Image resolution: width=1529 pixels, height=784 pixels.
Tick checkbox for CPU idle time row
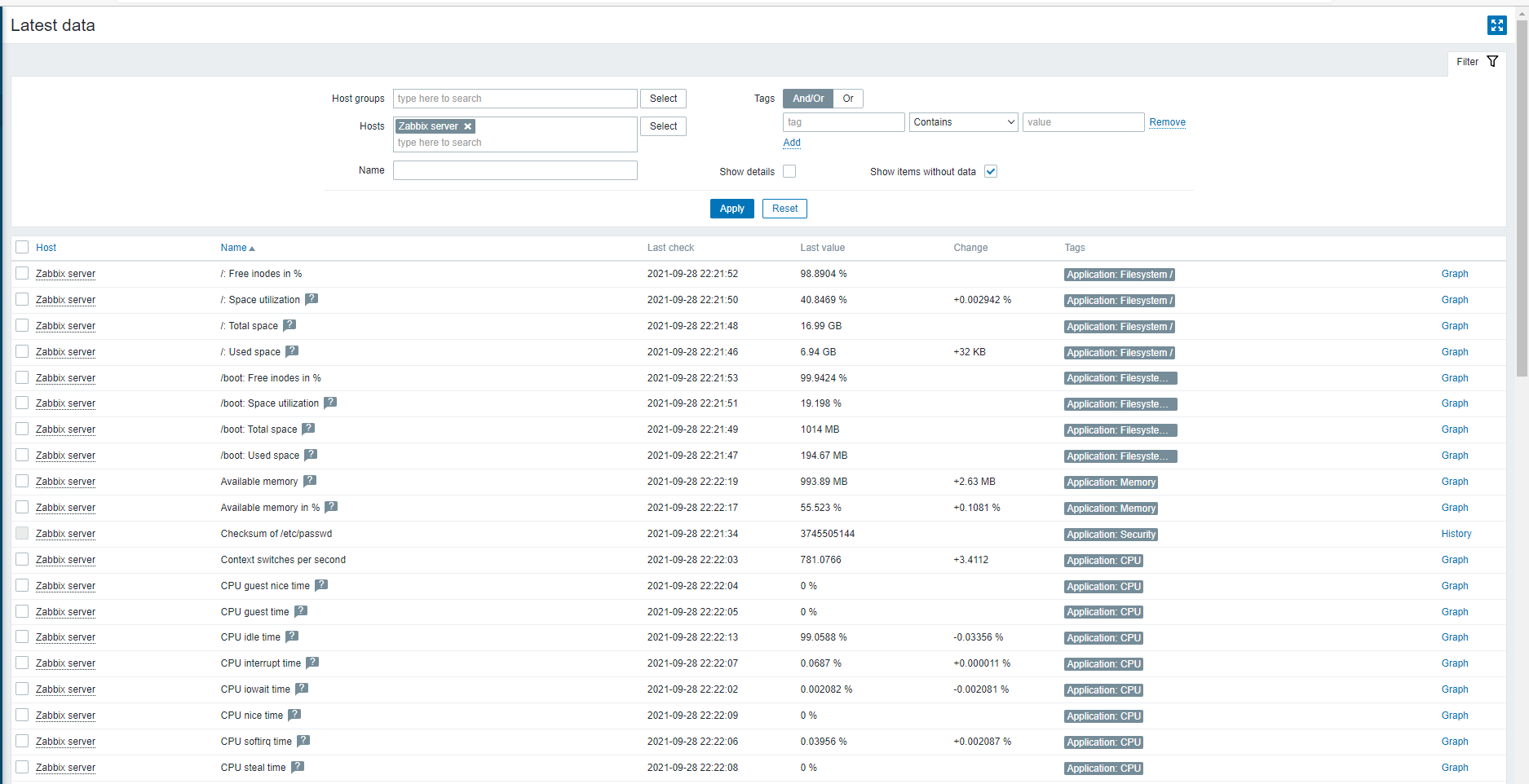[x=22, y=636]
